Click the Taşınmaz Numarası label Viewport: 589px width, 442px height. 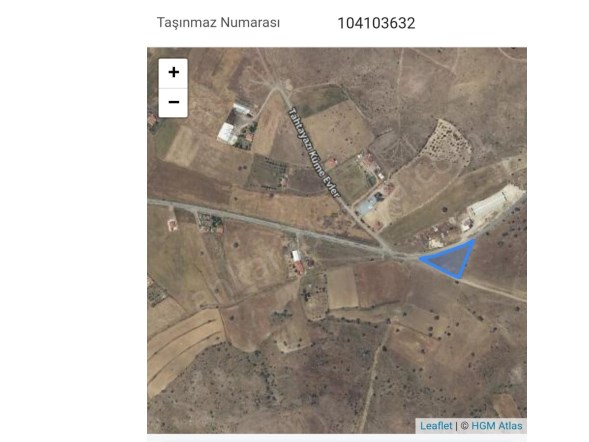point(218,23)
